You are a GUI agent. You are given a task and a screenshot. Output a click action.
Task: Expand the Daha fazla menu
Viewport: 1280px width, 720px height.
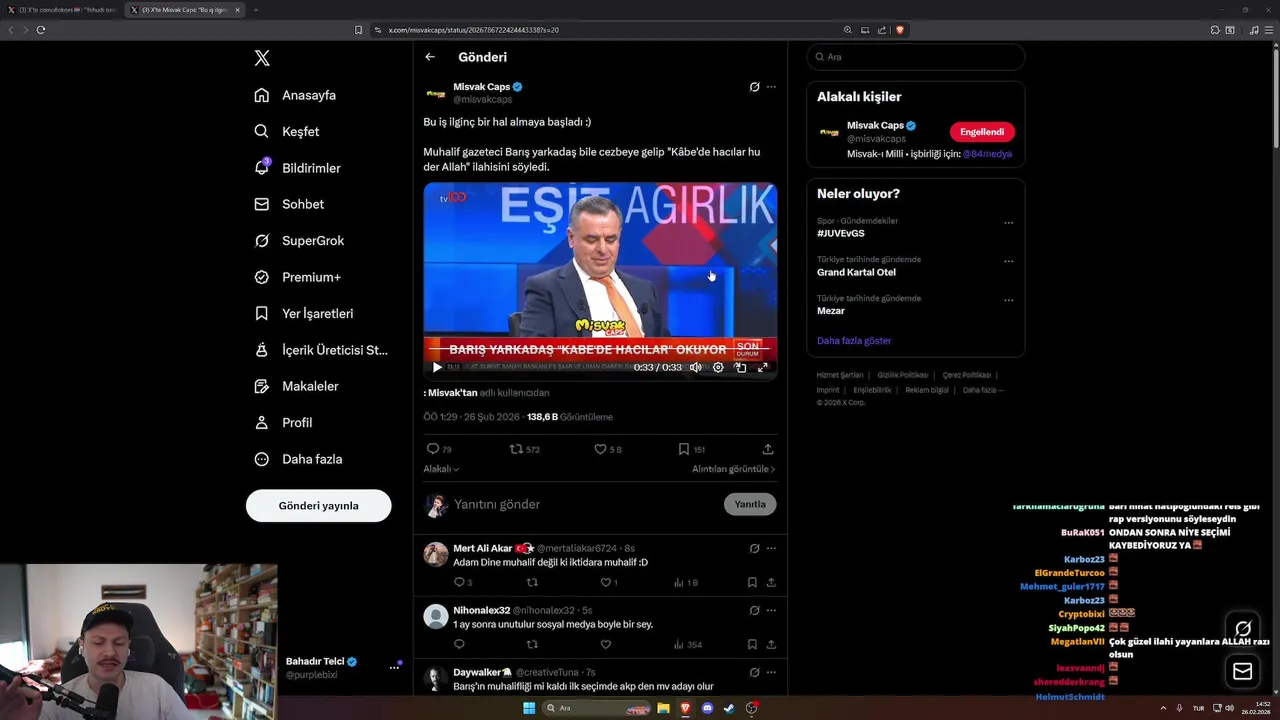[x=298, y=459]
